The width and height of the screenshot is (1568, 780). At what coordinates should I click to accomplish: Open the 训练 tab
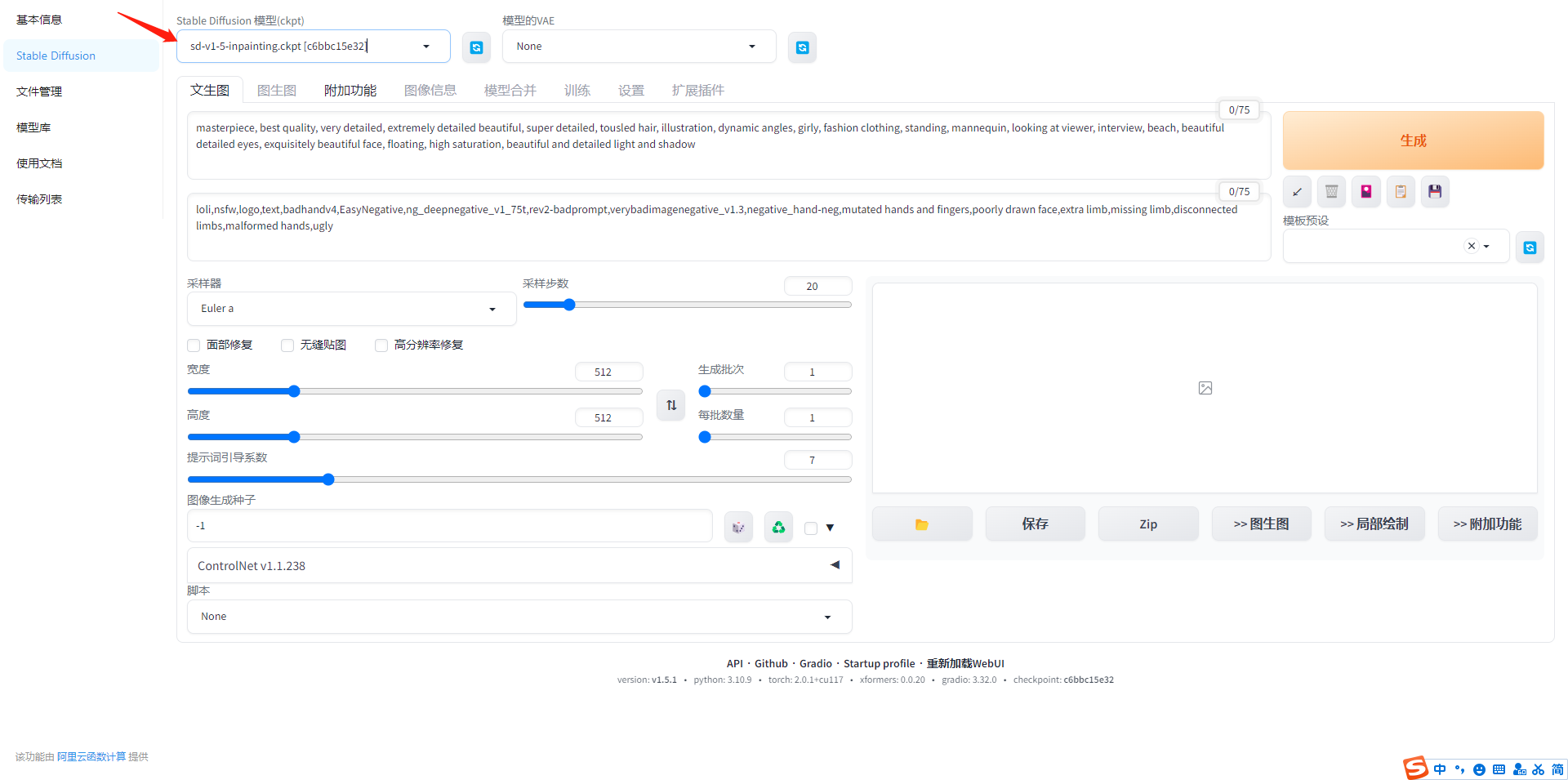coord(577,91)
